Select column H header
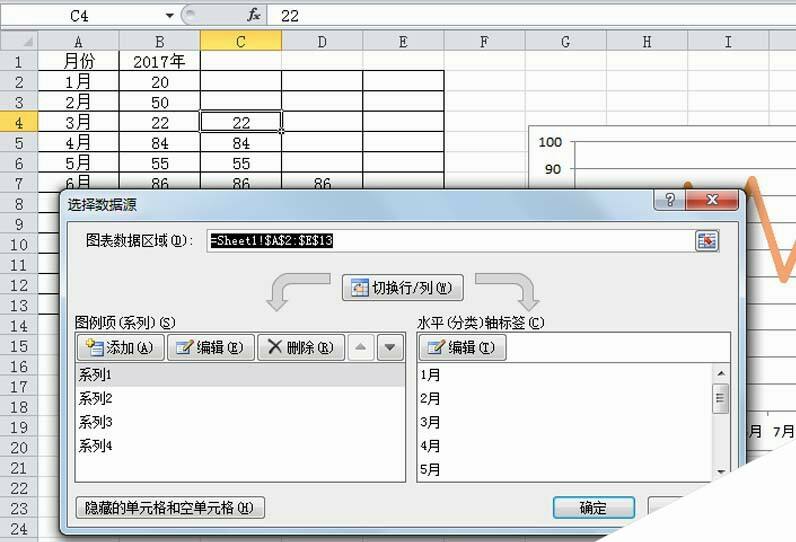 coord(647,42)
